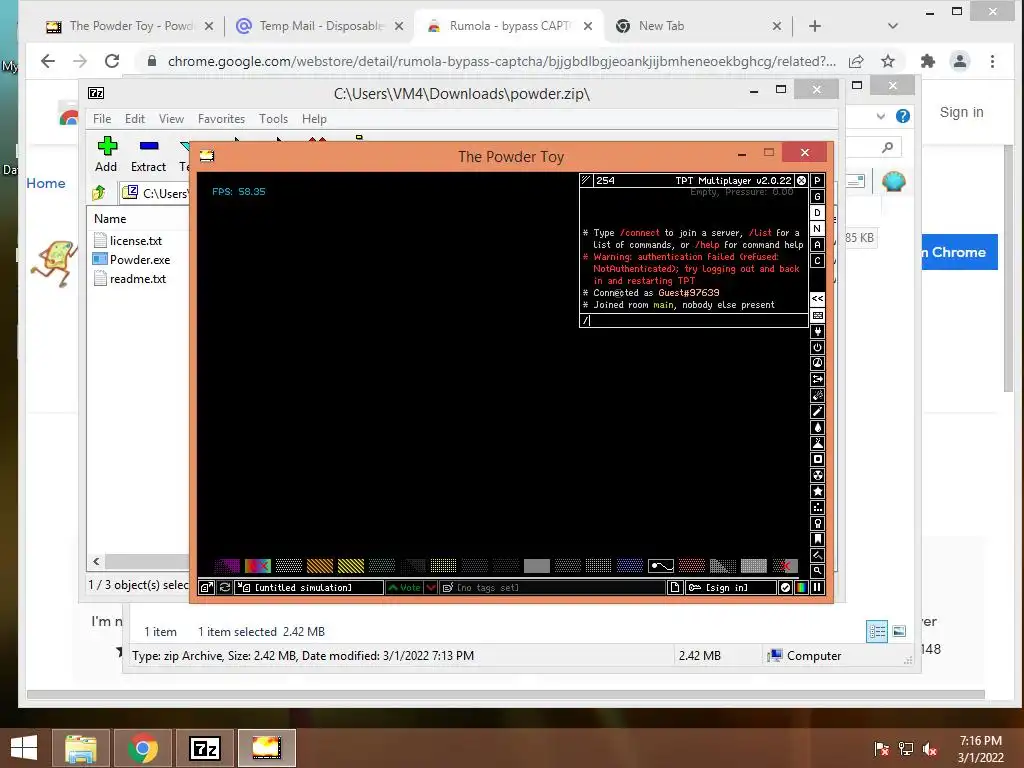Select Powder.exe in the 7-Zip file list

[131, 259]
